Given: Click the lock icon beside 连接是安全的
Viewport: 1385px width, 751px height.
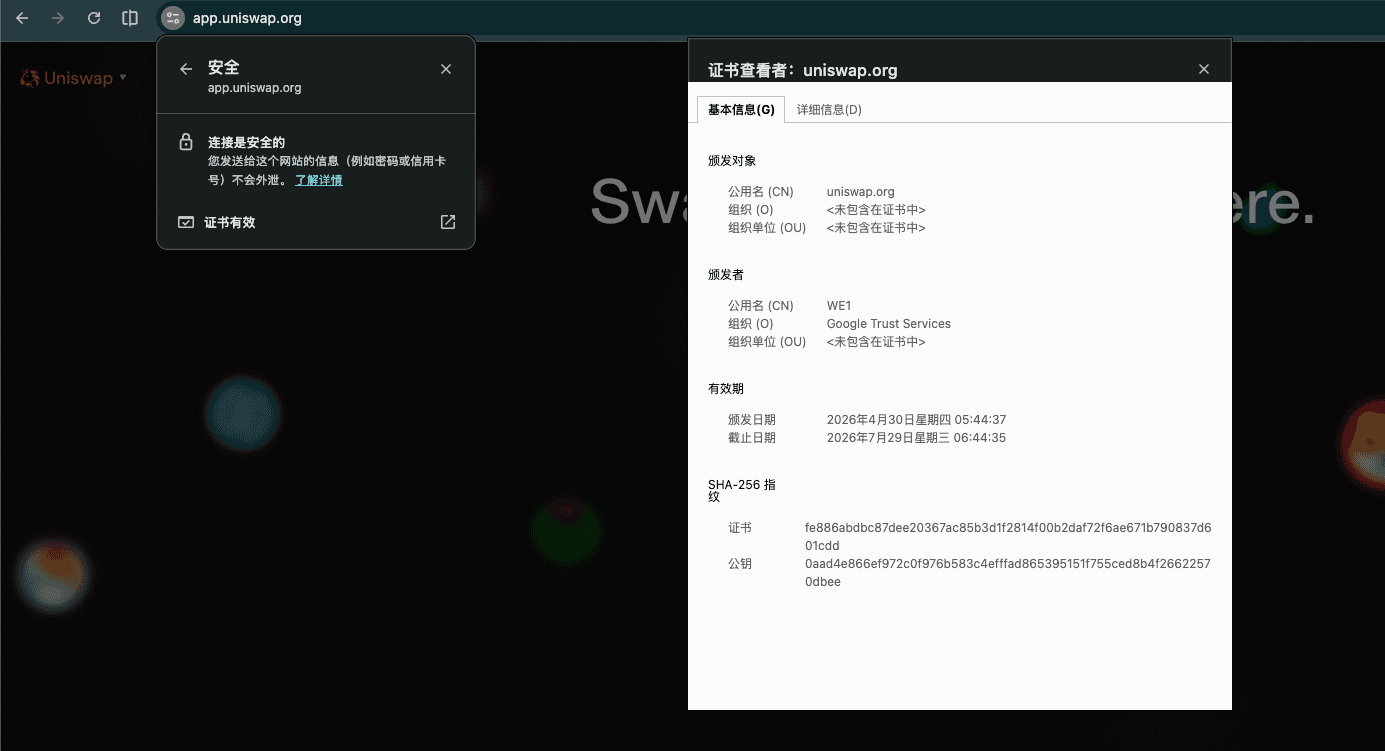Looking at the screenshot, I should (186, 142).
